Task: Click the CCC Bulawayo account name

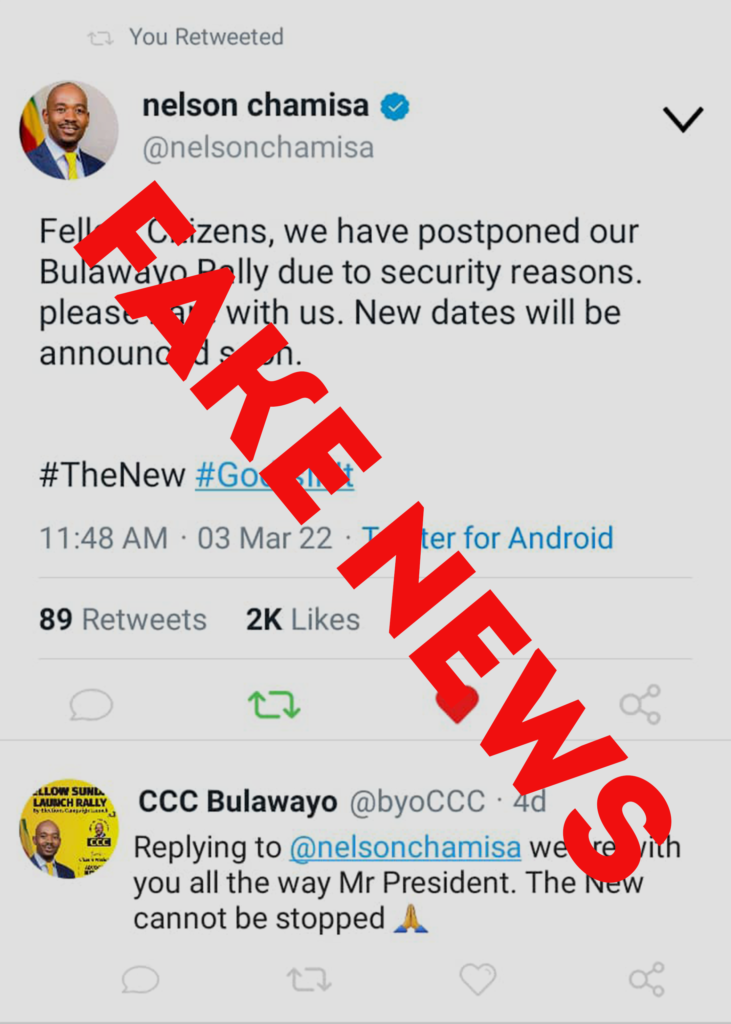Action: pos(238,801)
